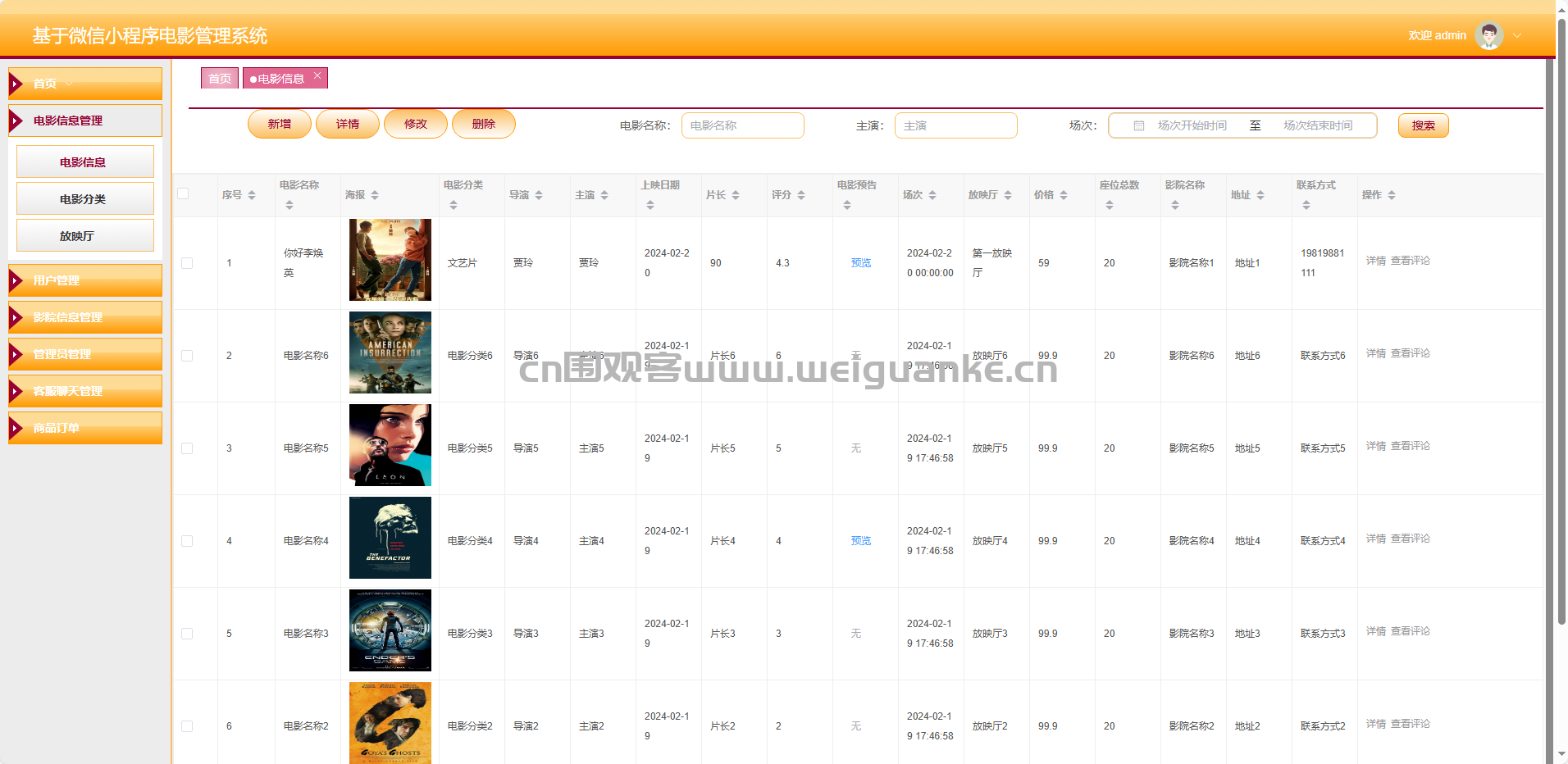Select checkbox for 电影名称5 row
The image size is (1568, 764).
coord(187,448)
